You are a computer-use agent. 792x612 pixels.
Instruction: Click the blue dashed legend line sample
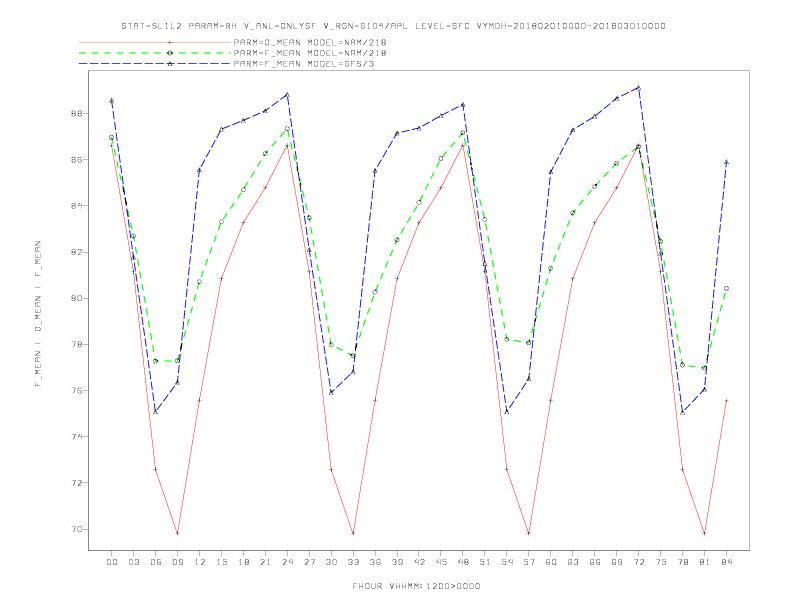tap(155, 64)
